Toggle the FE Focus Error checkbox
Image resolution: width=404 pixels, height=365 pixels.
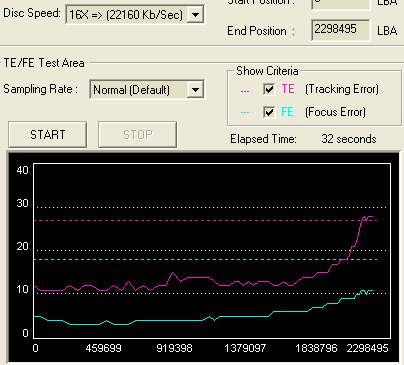coord(269,112)
